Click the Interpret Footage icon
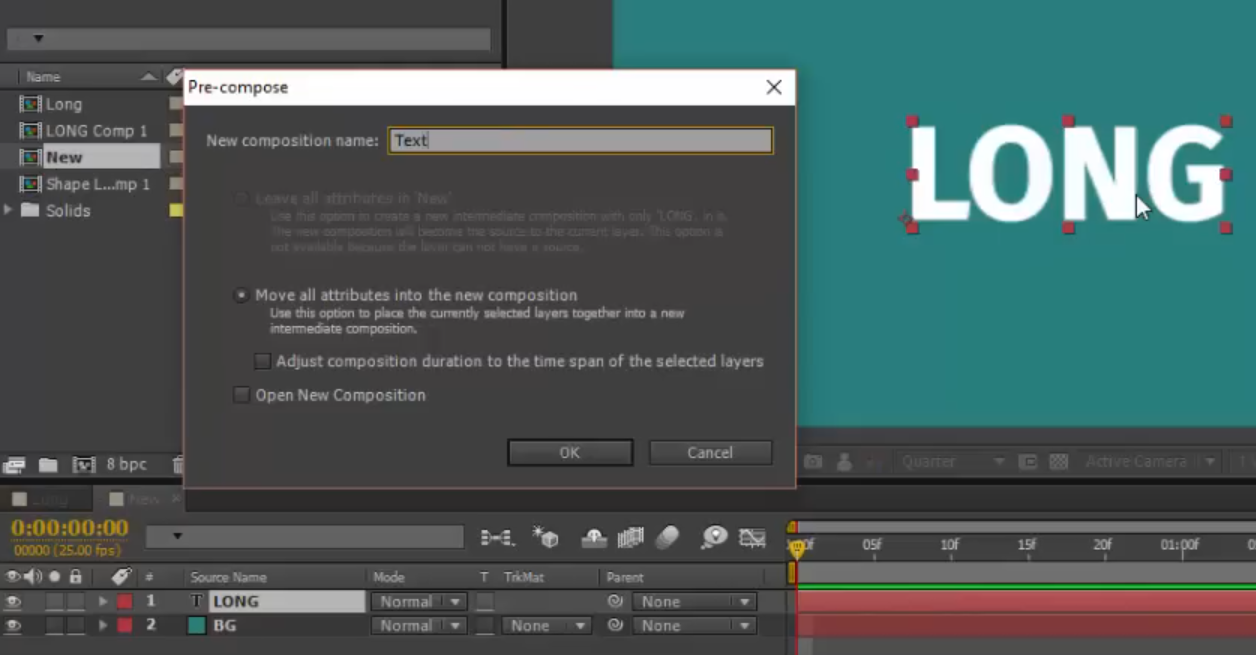This screenshot has width=1256, height=655. (14, 464)
